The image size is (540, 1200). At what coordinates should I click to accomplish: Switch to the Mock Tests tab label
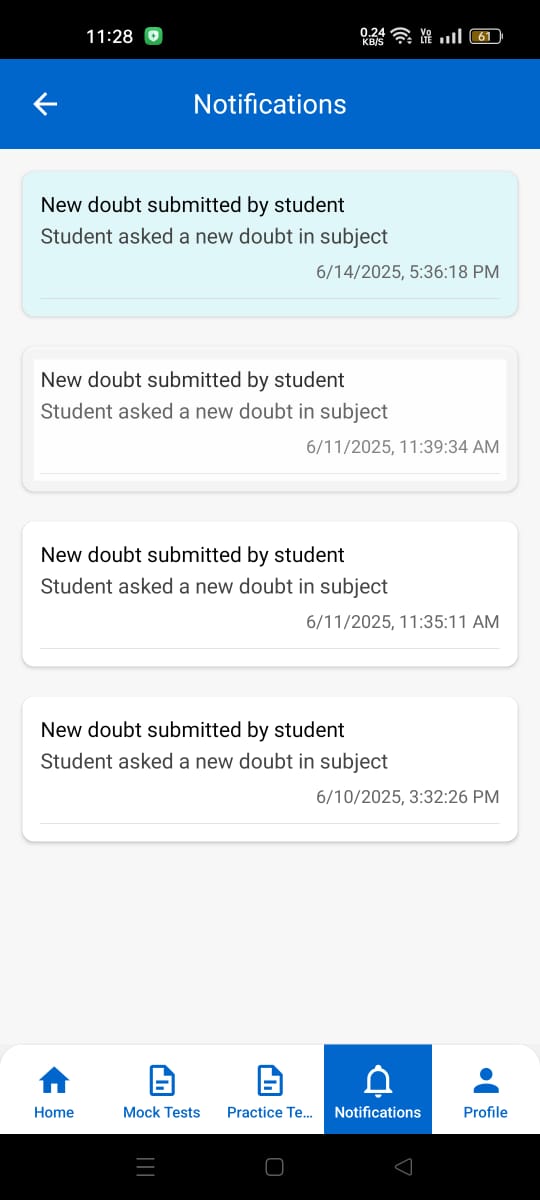coord(162,1112)
